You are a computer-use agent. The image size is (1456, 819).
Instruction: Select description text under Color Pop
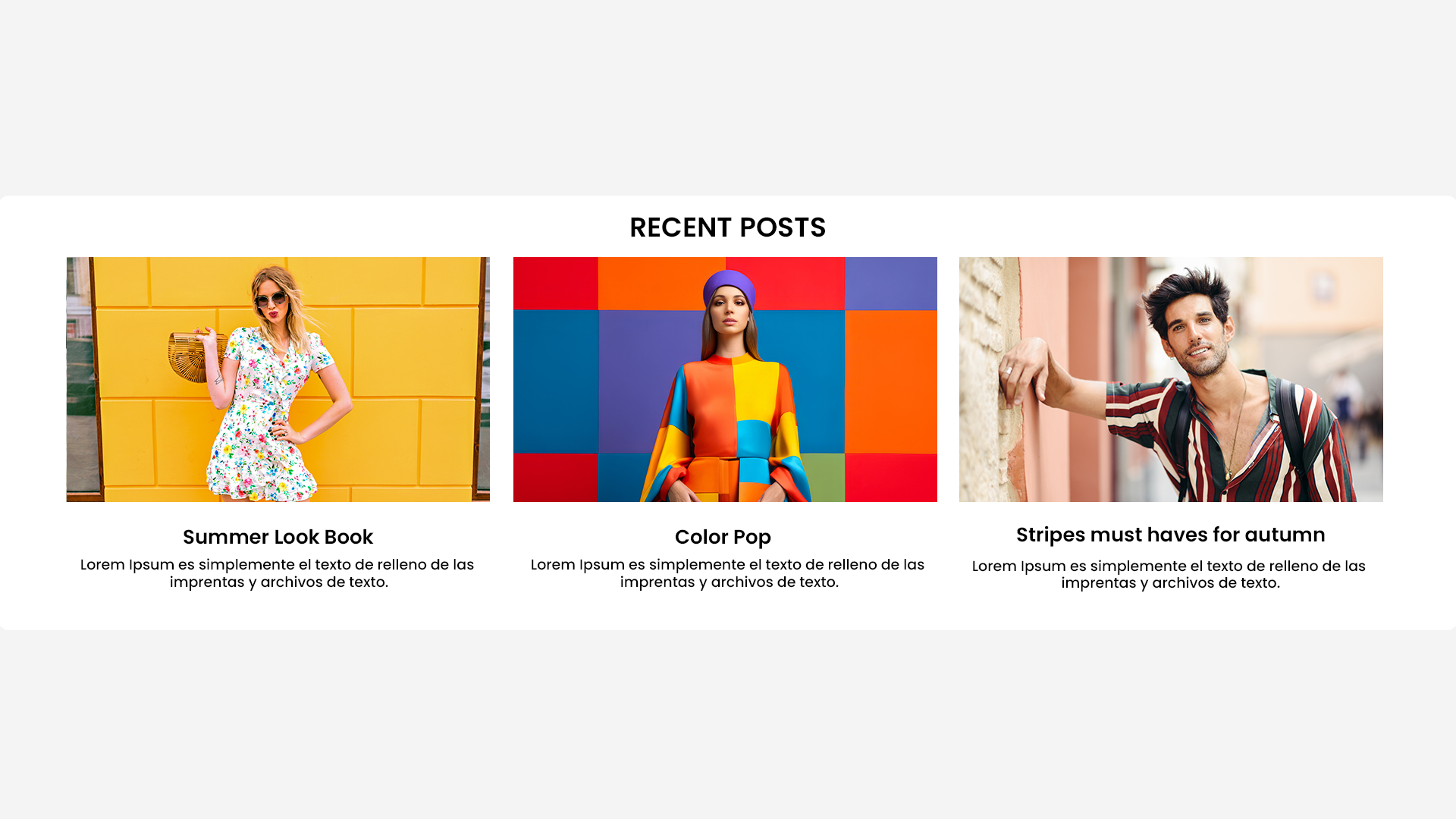(x=728, y=573)
